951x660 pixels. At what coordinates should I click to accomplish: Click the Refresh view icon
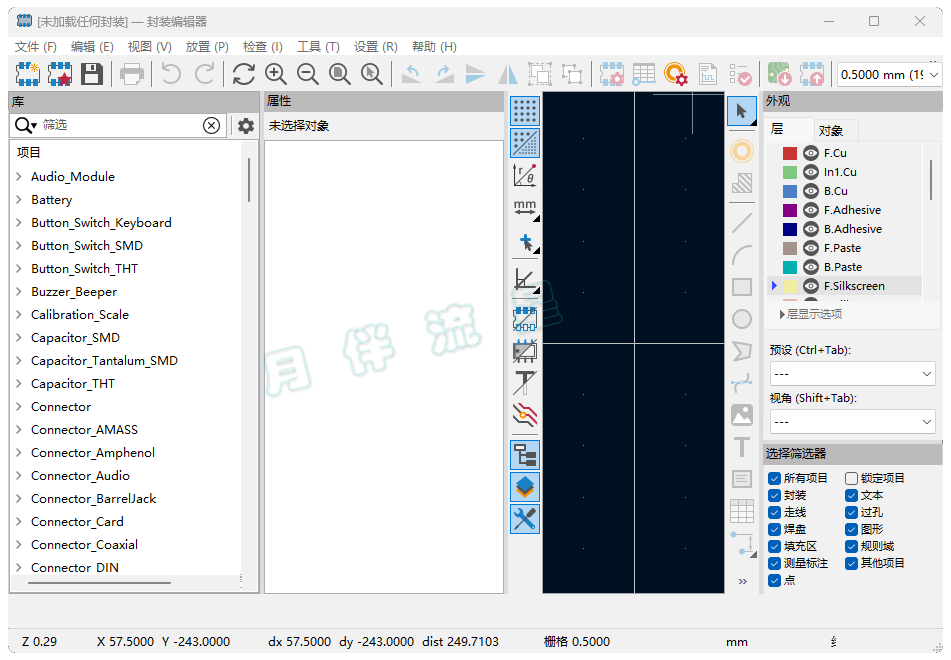[x=243, y=74]
